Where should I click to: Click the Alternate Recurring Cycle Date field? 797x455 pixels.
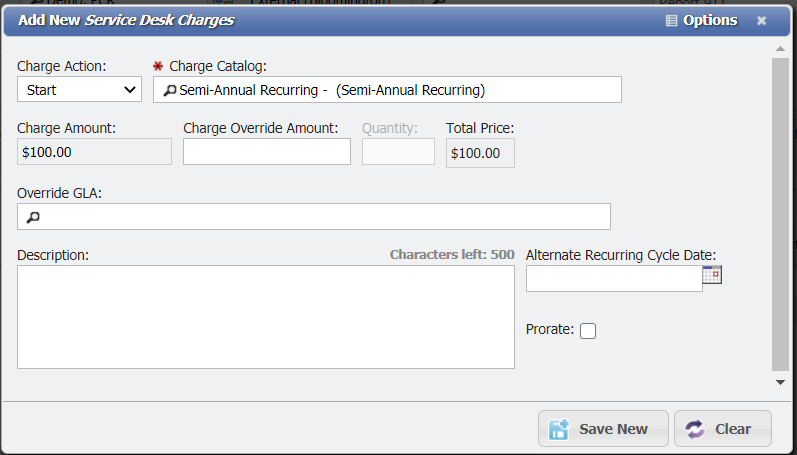pos(614,278)
